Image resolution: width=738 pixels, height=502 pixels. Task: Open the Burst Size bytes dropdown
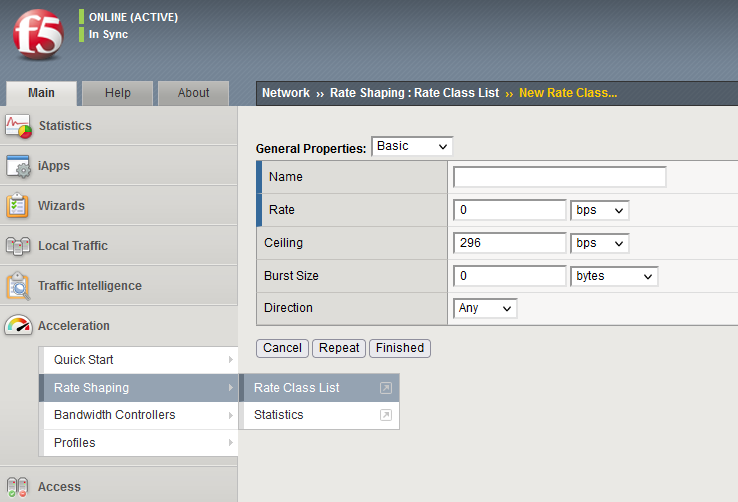pos(614,276)
